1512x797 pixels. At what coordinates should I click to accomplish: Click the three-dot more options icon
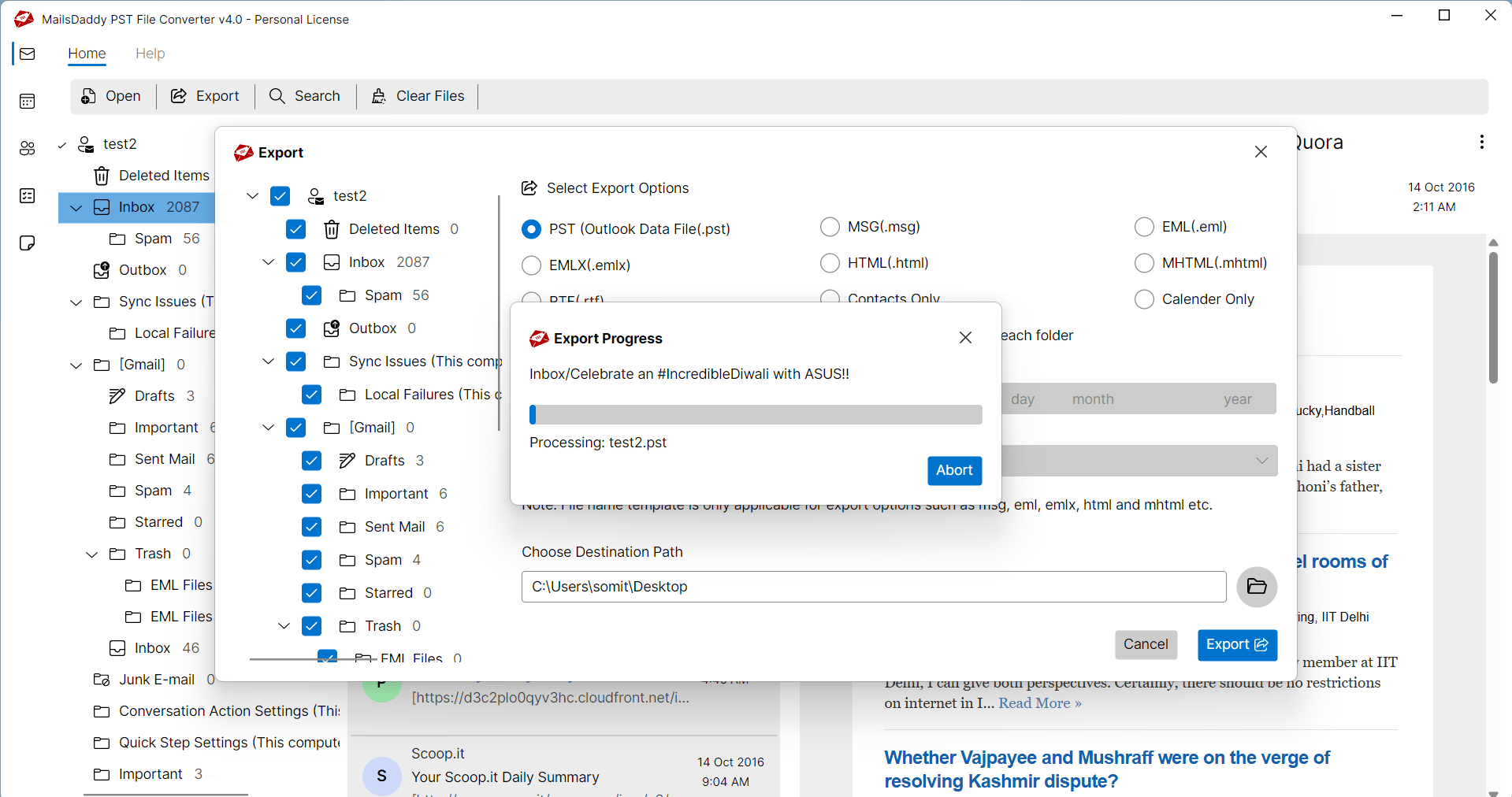point(1482,142)
